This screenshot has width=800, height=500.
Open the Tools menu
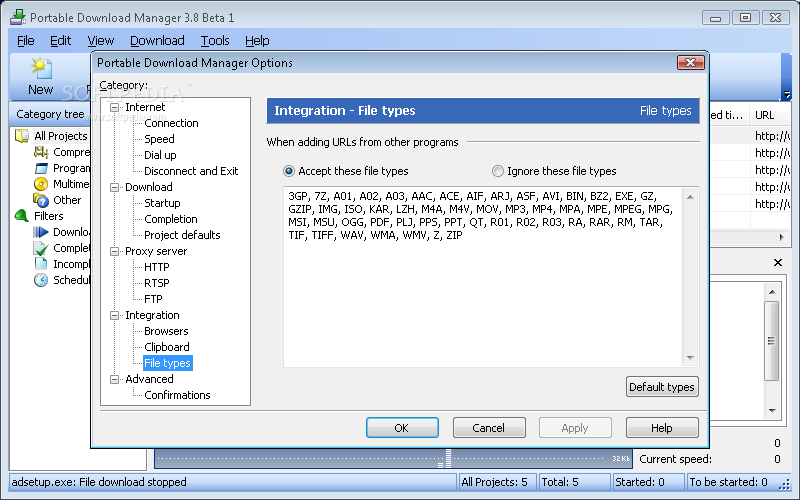[x=215, y=40]
